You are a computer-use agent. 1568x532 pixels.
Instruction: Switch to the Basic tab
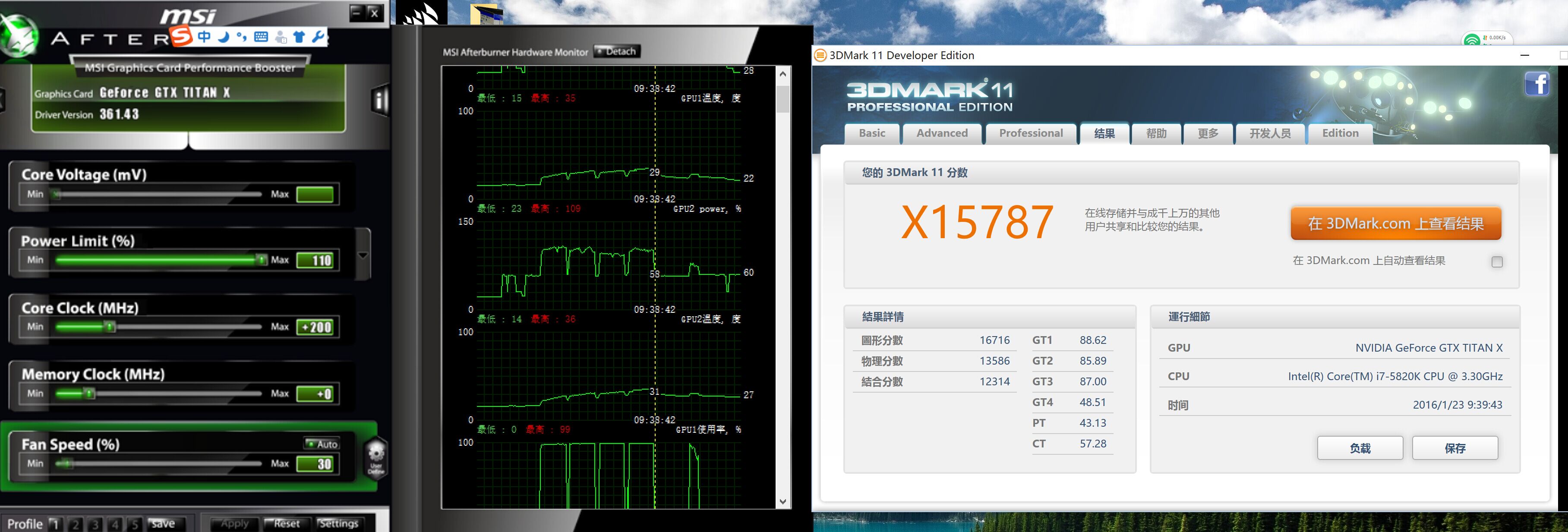pos(872,133)
